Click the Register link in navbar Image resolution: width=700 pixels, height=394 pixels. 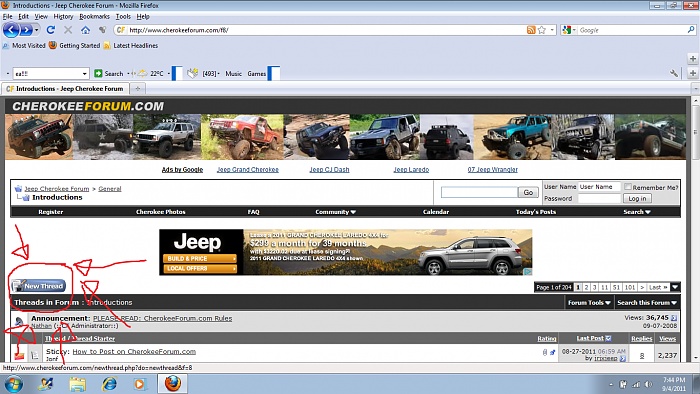tap(50, 212)
